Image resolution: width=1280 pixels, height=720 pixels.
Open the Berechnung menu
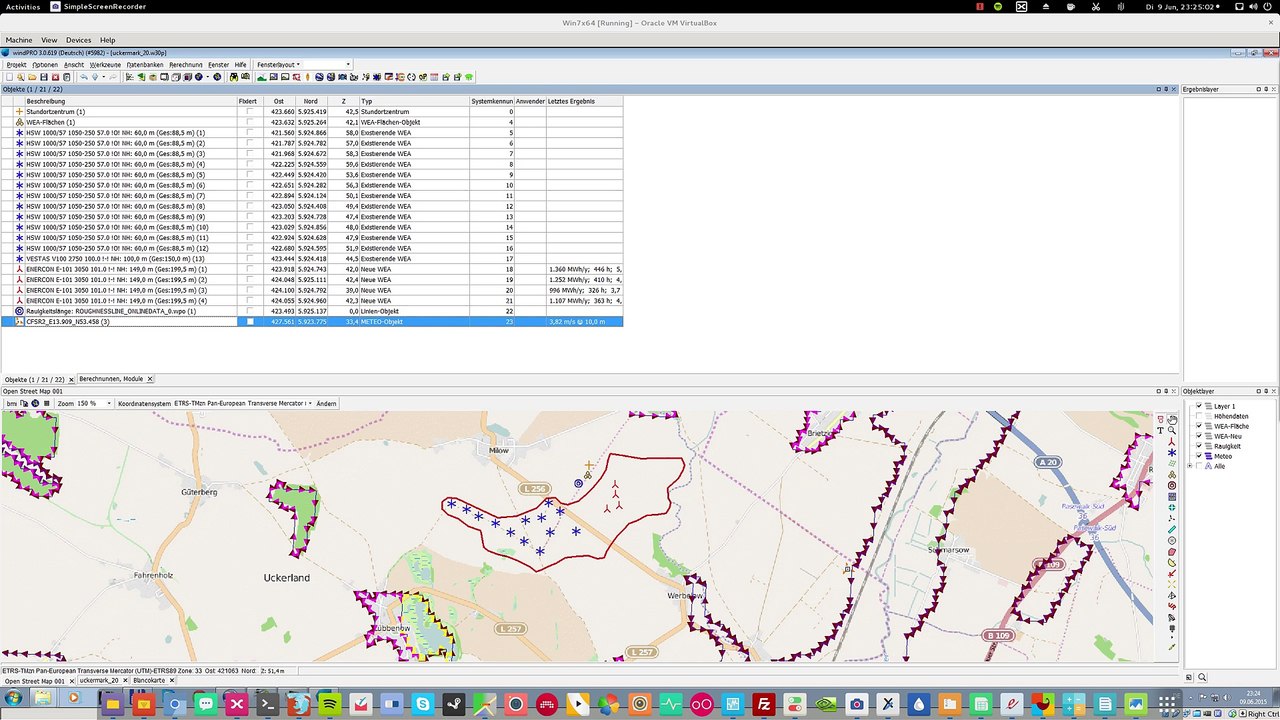click(x=186, y=64)
